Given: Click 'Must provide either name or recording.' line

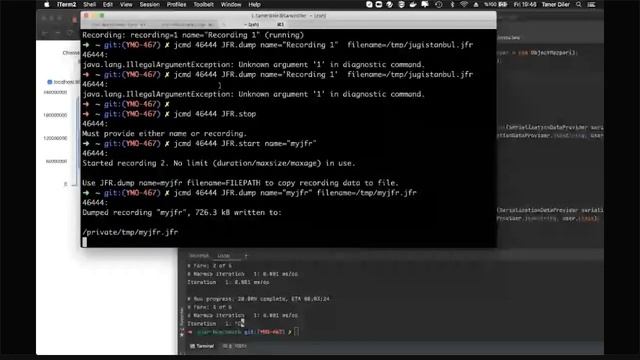Looking at the screenshot, I should coord(164,133).
